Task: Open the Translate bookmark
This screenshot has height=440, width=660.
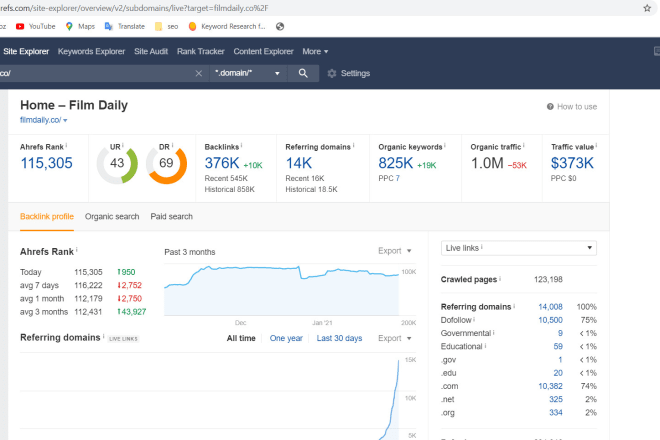Action: point(125,27)
